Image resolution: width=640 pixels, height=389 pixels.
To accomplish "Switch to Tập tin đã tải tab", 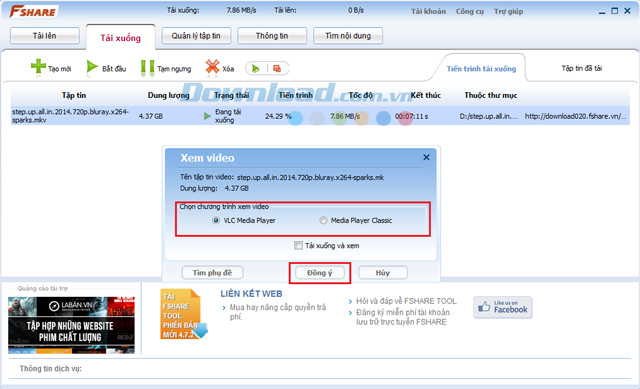I will click(581, 68).
